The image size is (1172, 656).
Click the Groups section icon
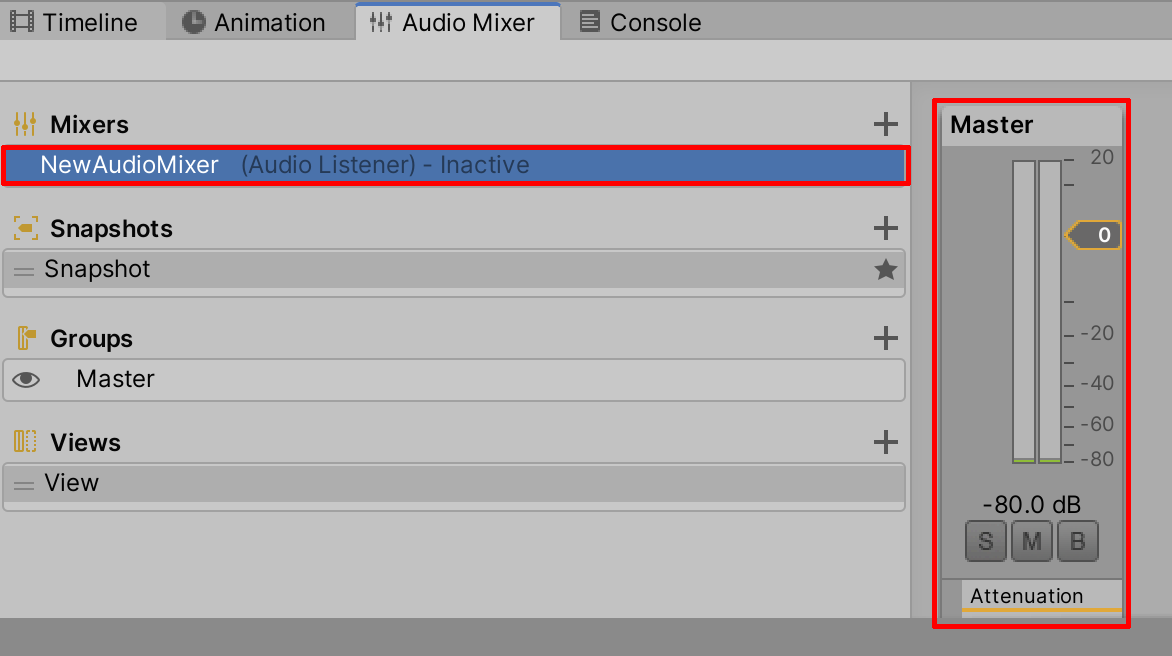(25, 338)
